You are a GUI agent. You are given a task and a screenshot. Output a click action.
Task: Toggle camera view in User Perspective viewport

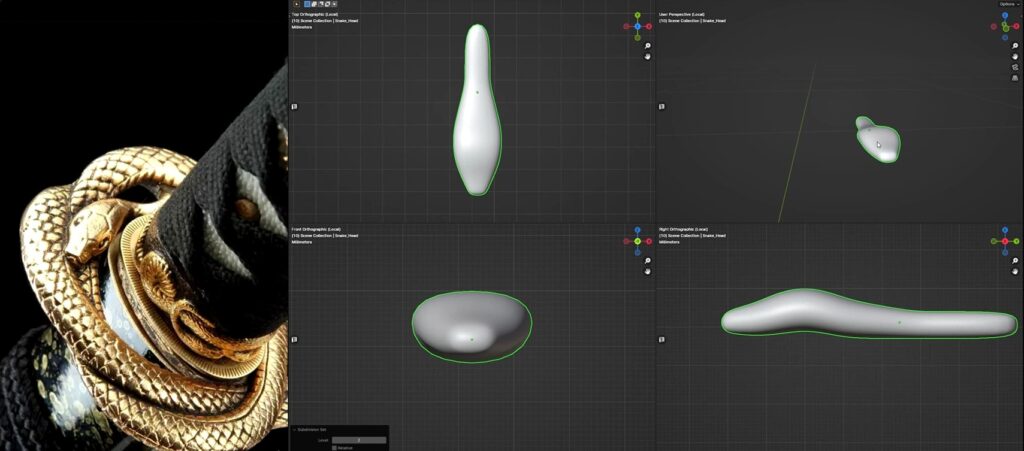tap(1016, 67)
